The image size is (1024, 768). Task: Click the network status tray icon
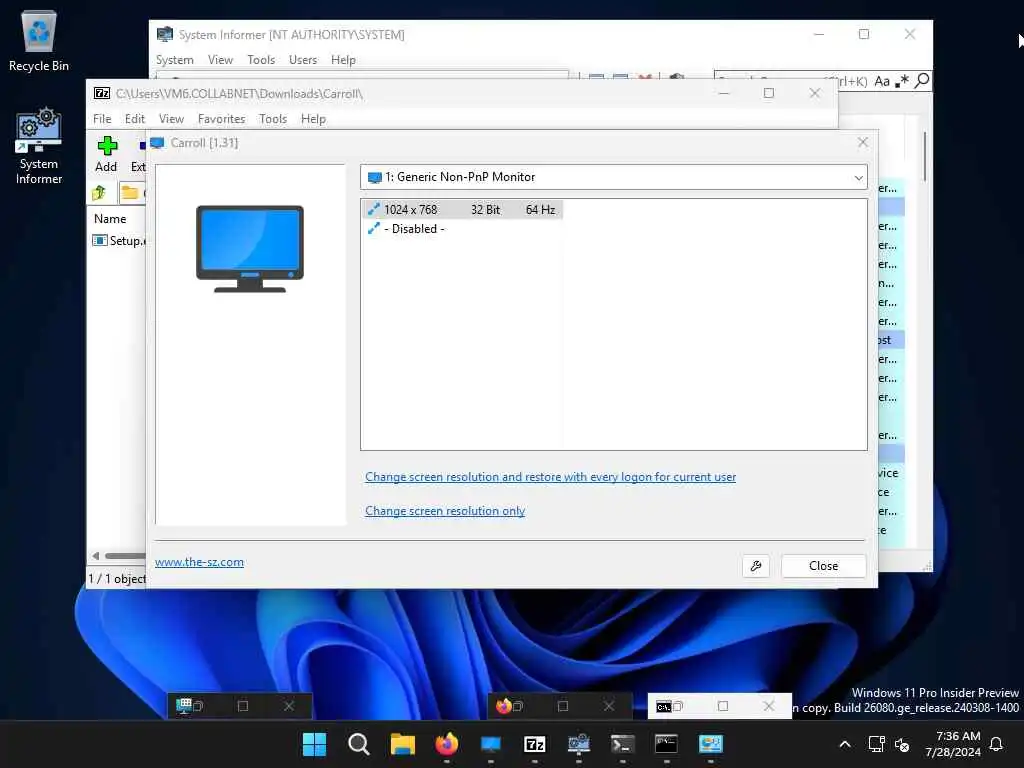(x=876, y=744)
